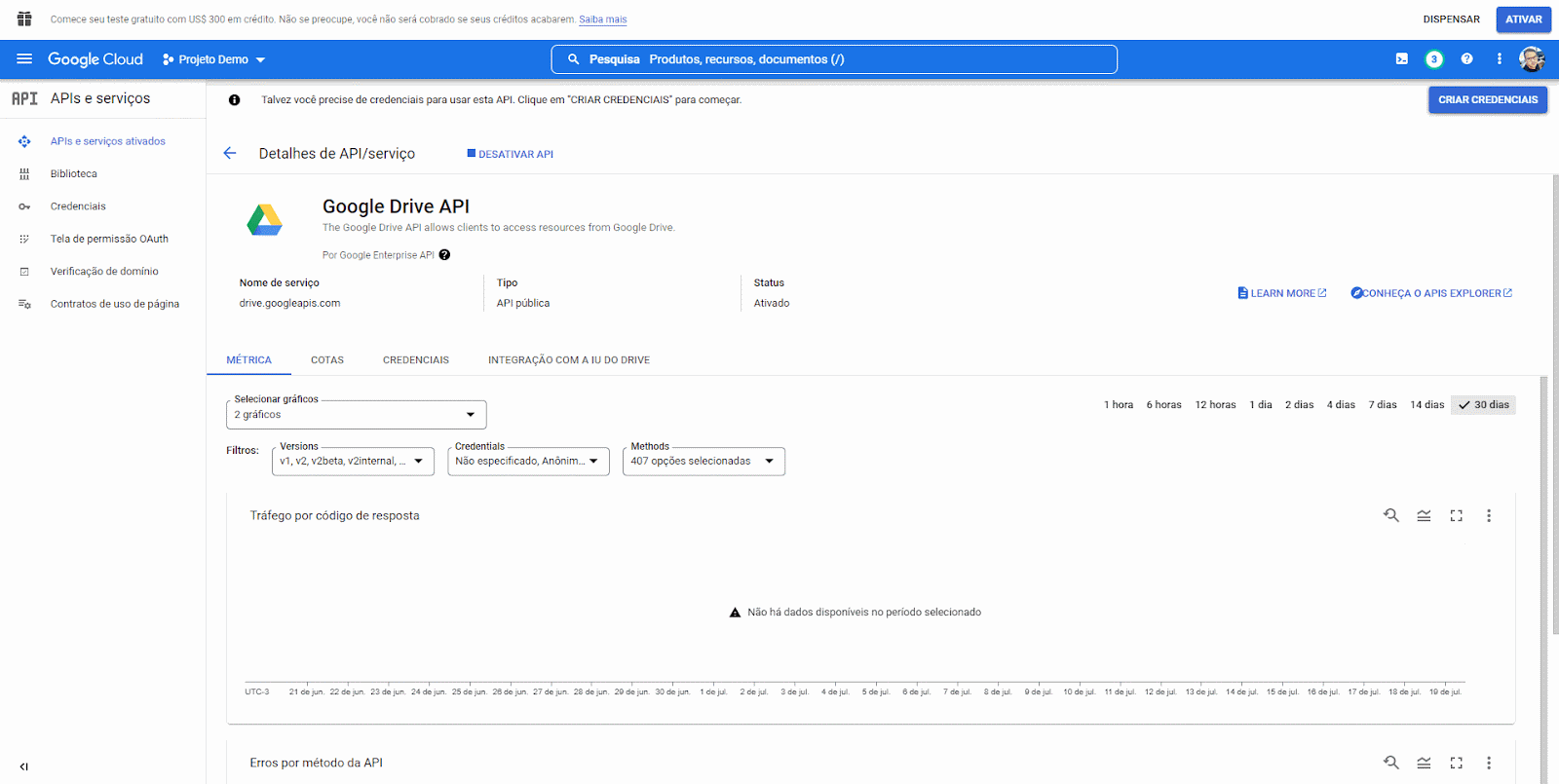This screenshot has width=1559, height=784.
Task: Open the user account avatar
Action: coord(1532,59)
